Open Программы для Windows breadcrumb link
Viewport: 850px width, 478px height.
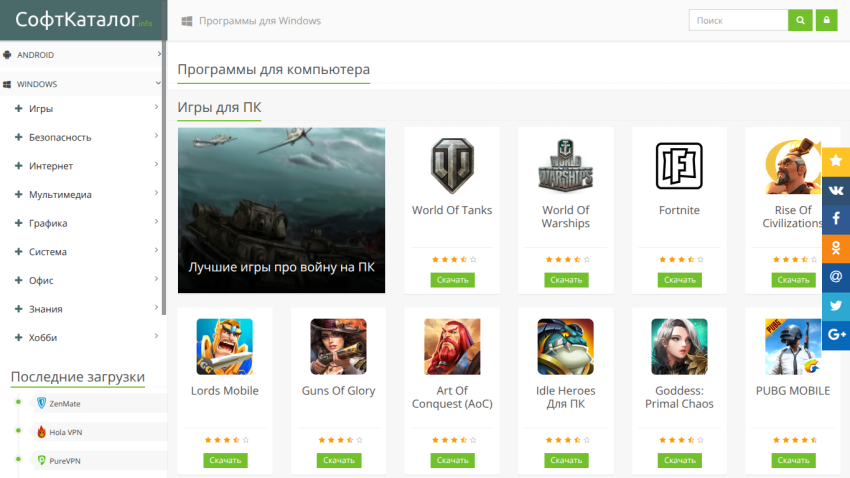(260, 21)
